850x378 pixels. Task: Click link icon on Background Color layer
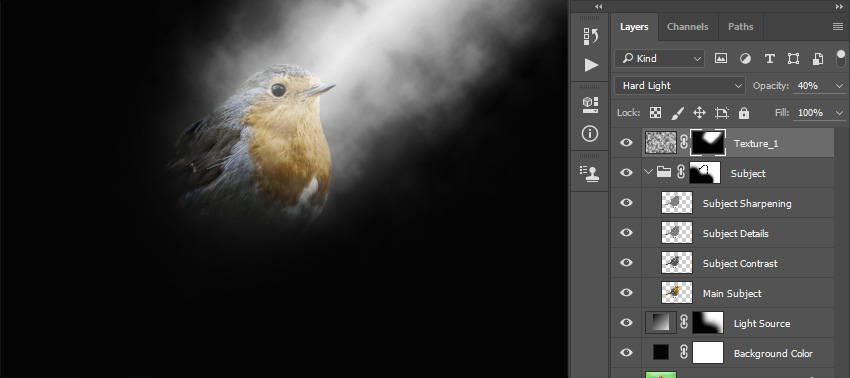click(x=684, y=353)
